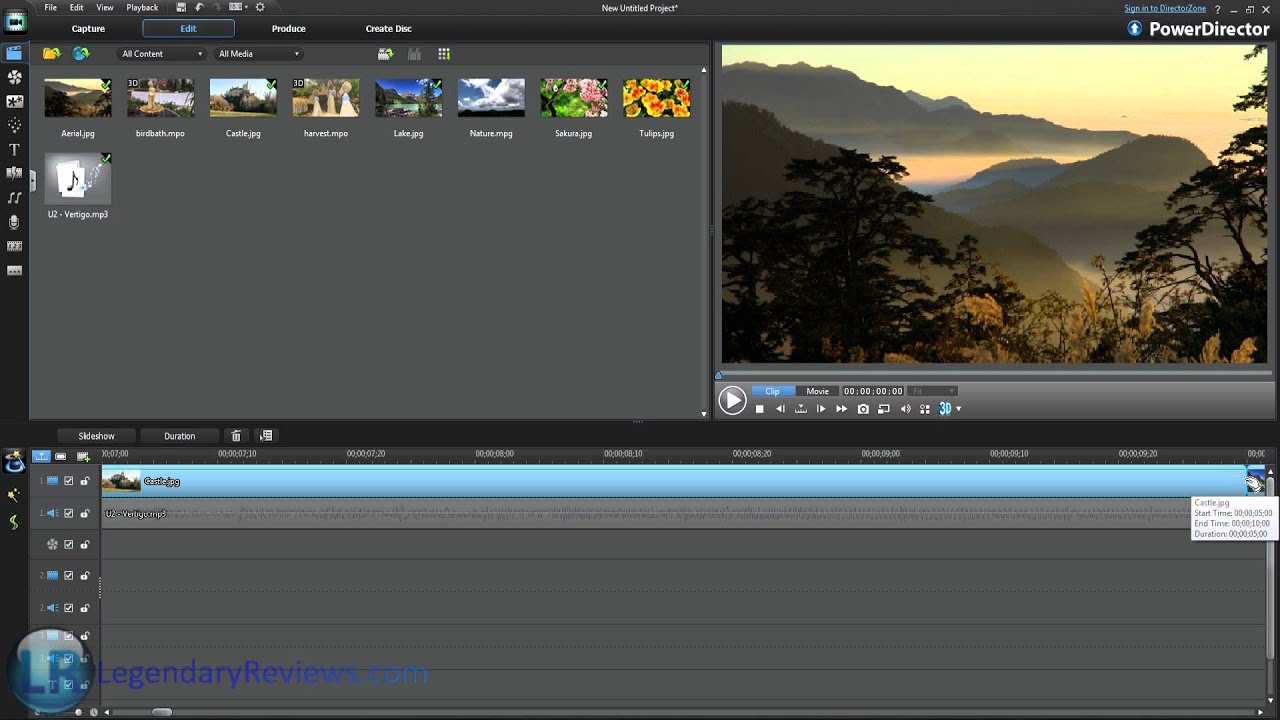Click the Import media folder icon

(51, 54)
